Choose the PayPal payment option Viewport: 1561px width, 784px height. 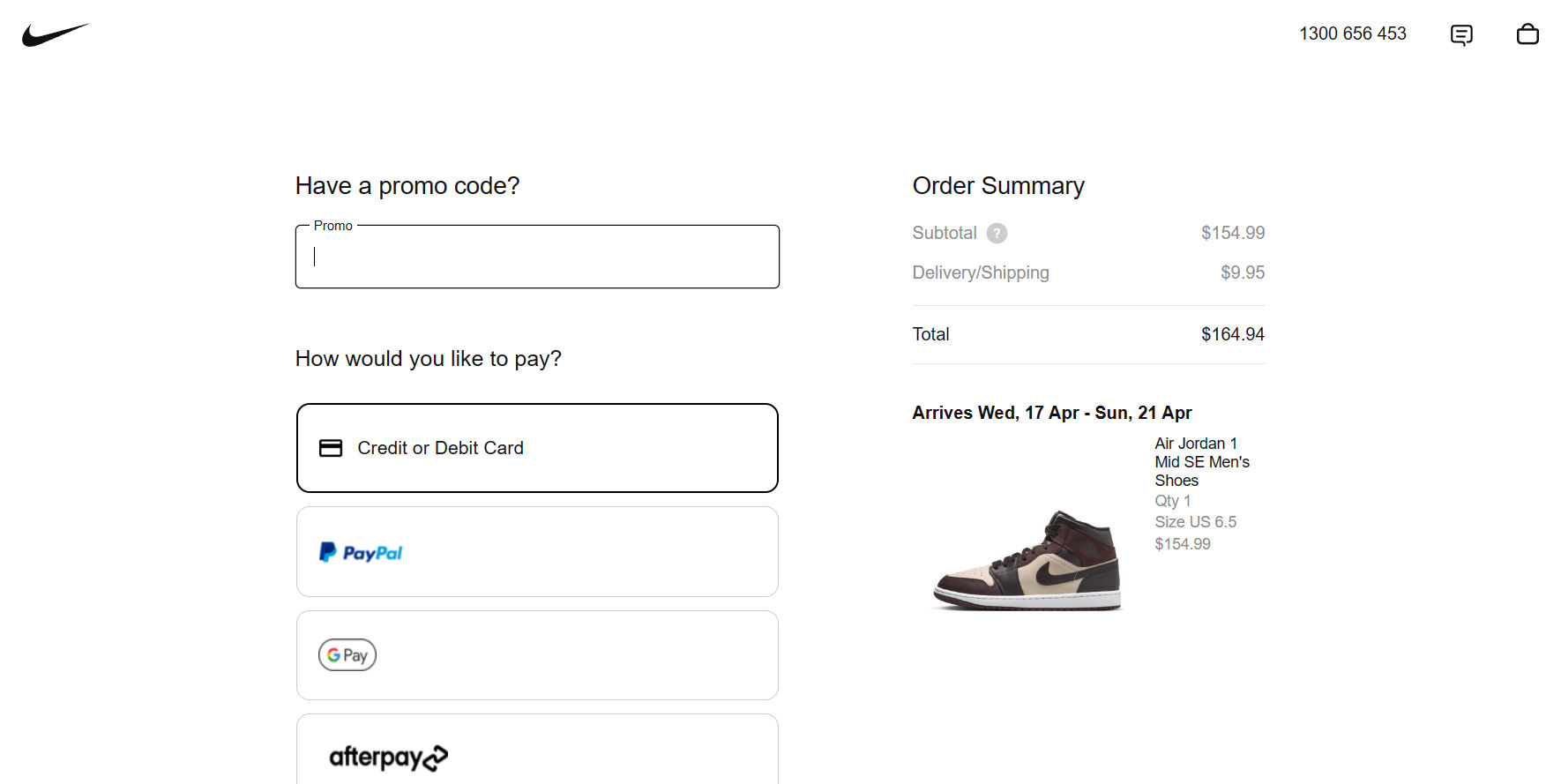click(x=537, y=552)
